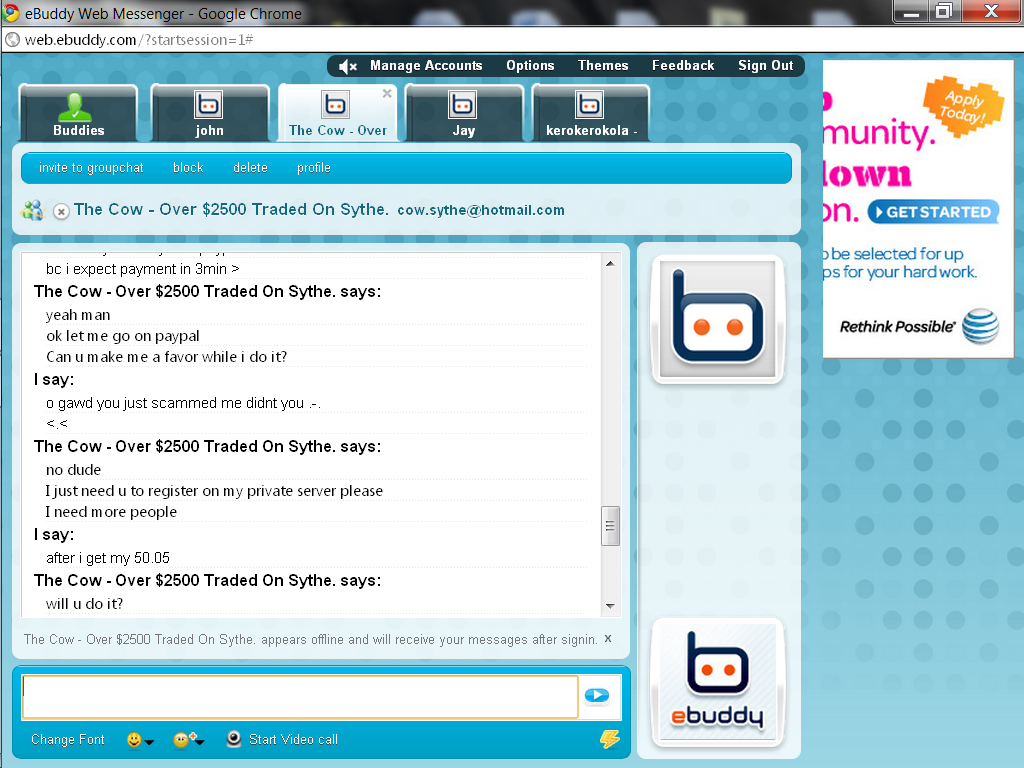Click the AT&T globe logo

980,326
